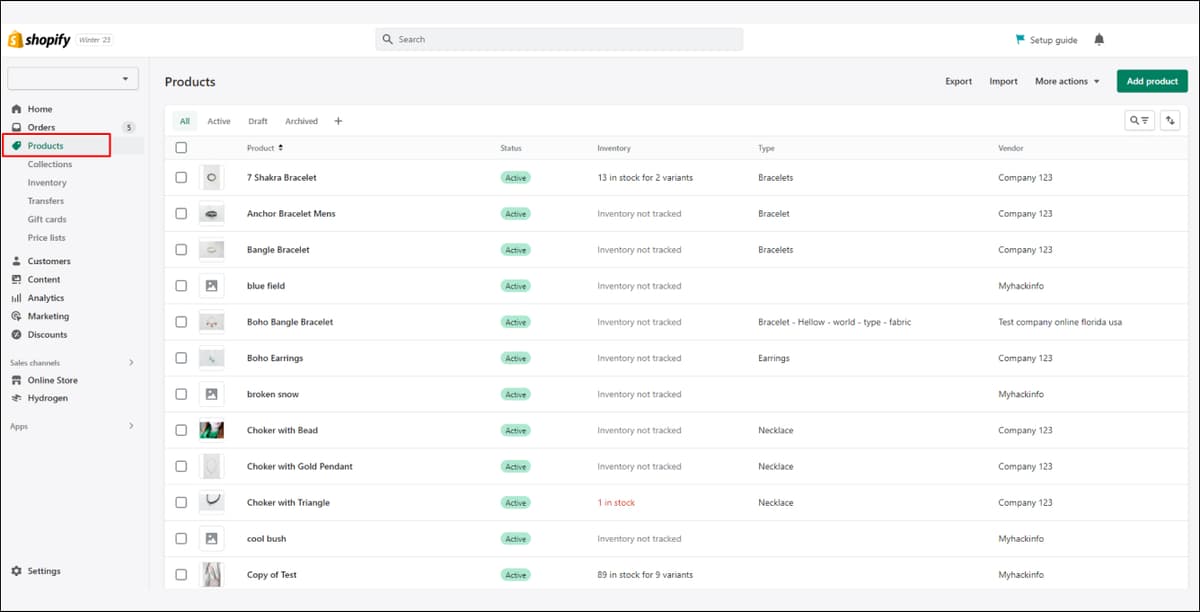The width and height of the screenshot is (1200, 612).
Task: Expand the Apps chevron
Action: [131, 426]
